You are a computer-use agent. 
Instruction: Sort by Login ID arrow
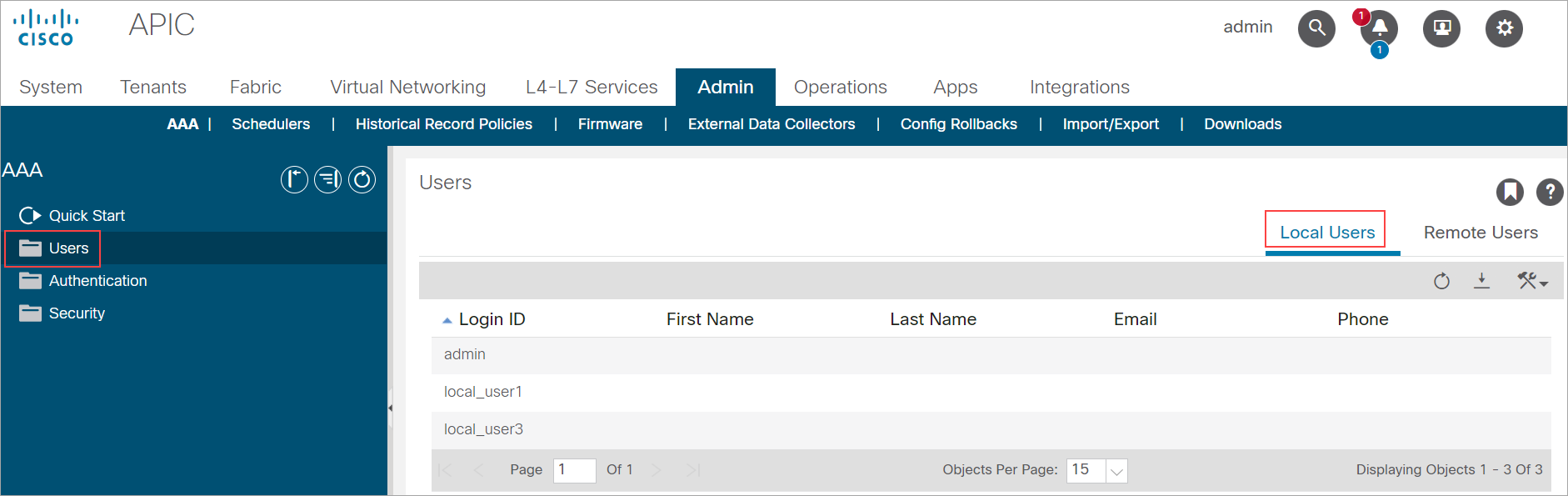[447, 320]
